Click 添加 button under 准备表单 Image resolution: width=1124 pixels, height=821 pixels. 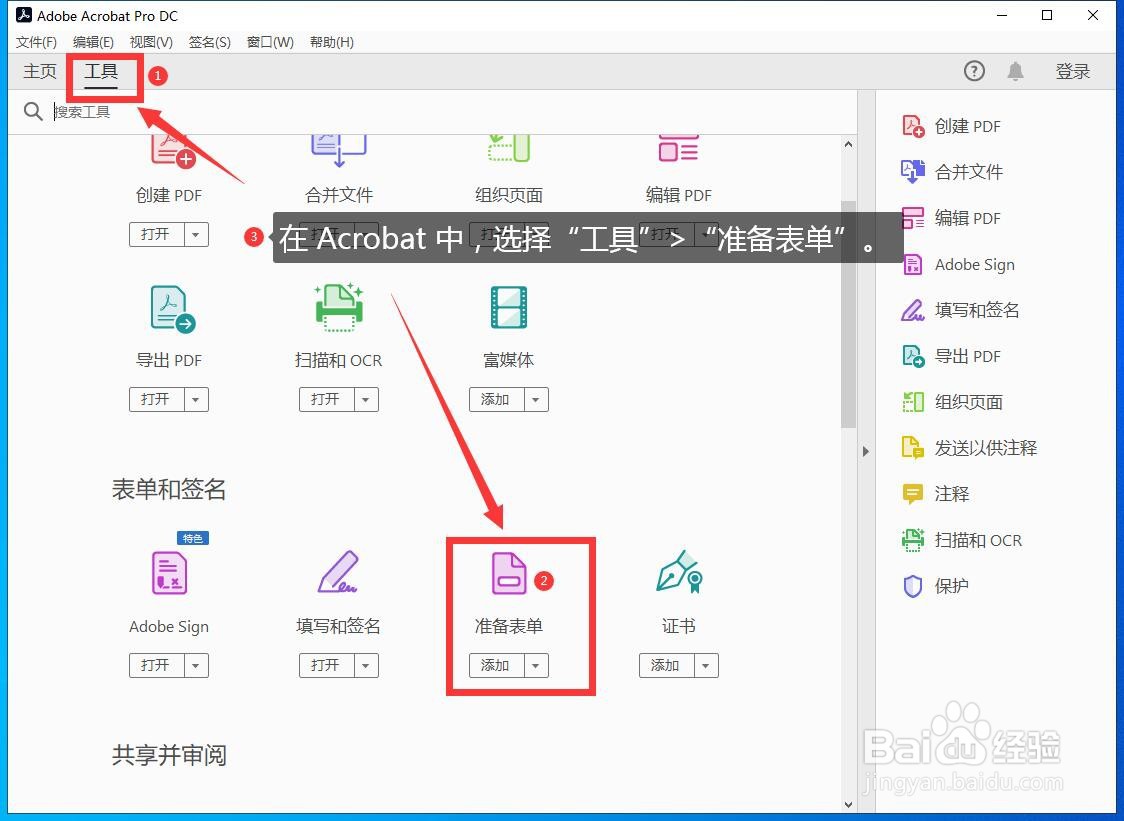pyautogui.click(x=496, y=665)
